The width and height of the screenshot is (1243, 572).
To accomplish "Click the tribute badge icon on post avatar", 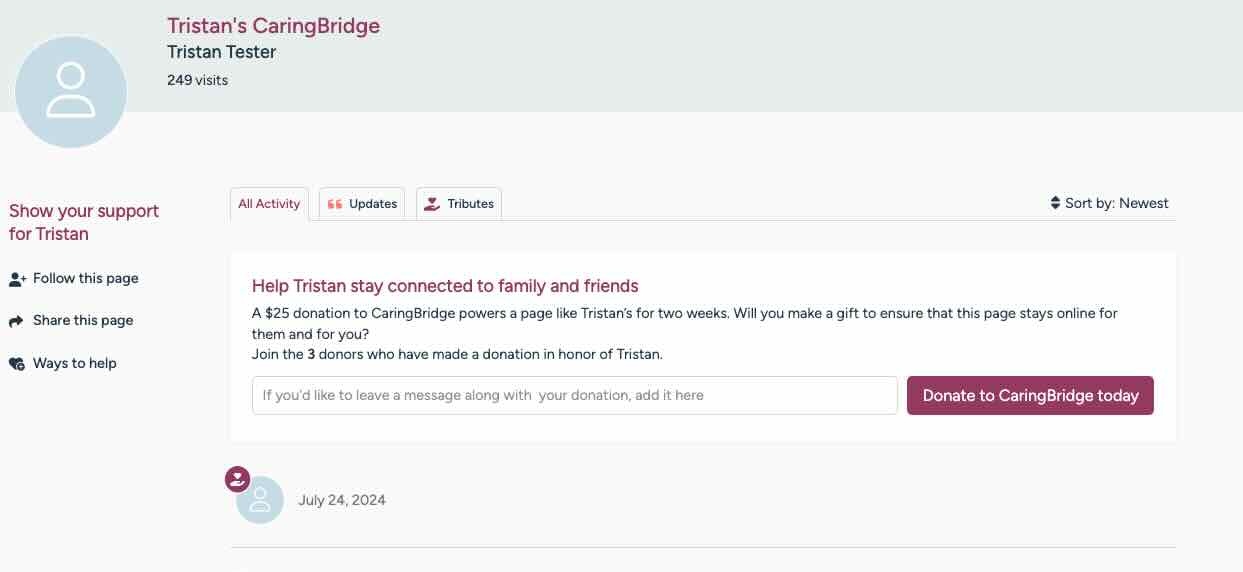I will click(238, 480).
